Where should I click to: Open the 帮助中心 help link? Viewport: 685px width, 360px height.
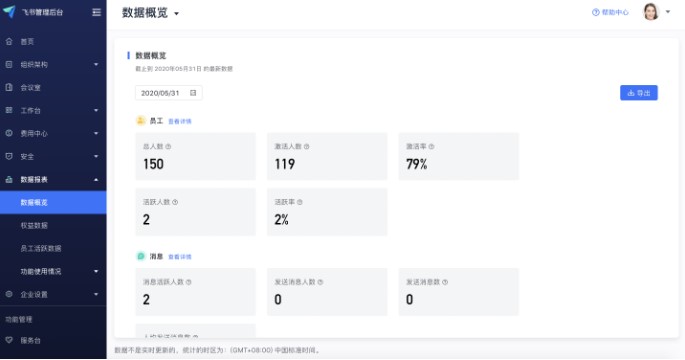[610, 12]
